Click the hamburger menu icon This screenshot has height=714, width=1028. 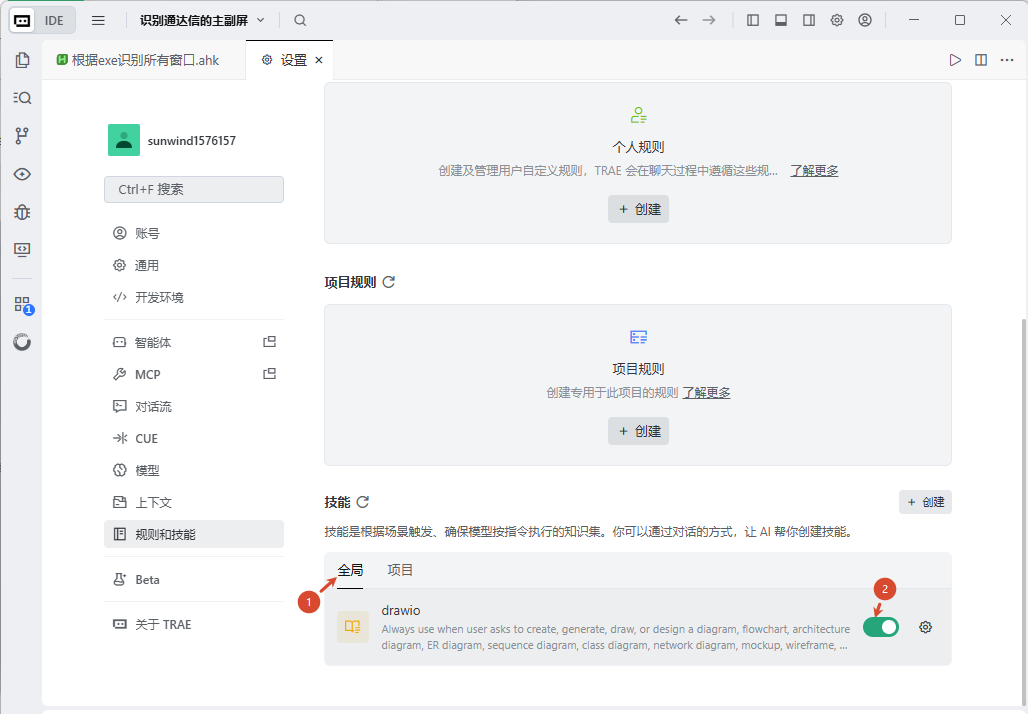[x=98, y=20]
